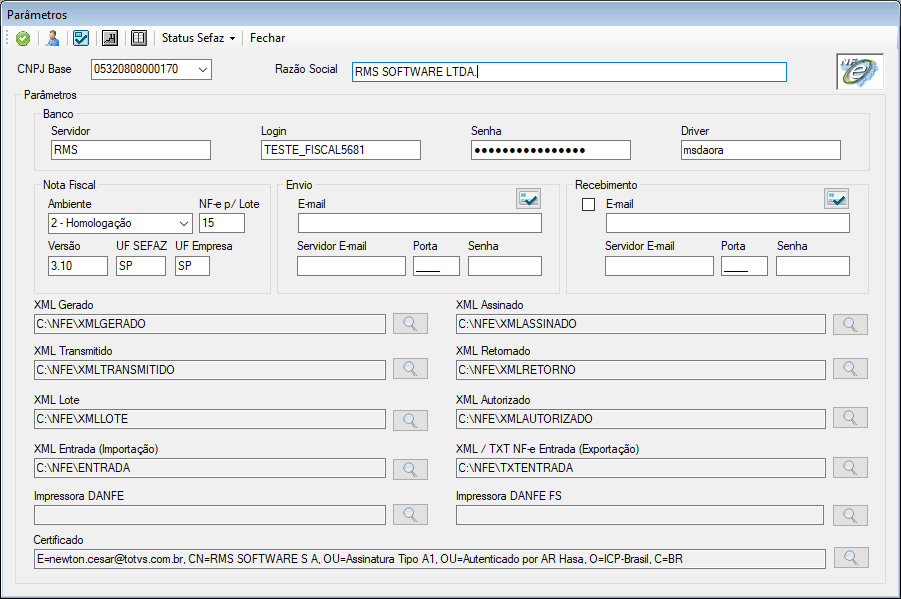Click the user person toolbar icon

coord(52,39)
